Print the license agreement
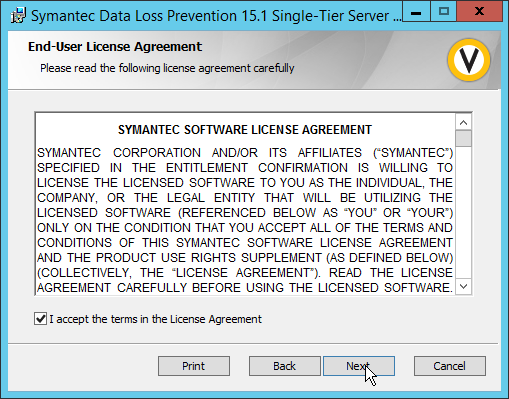 [194, 366]
